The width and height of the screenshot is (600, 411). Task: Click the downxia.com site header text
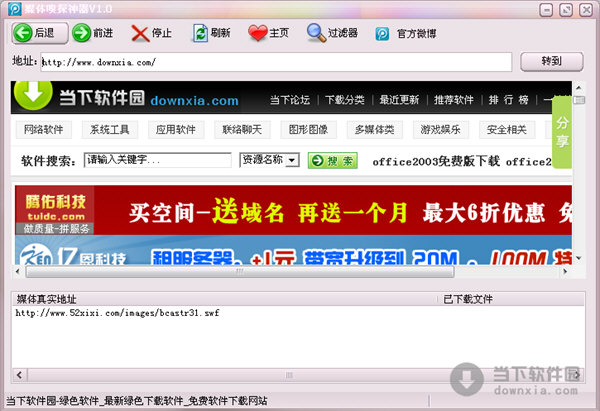[x=194, y=101]
